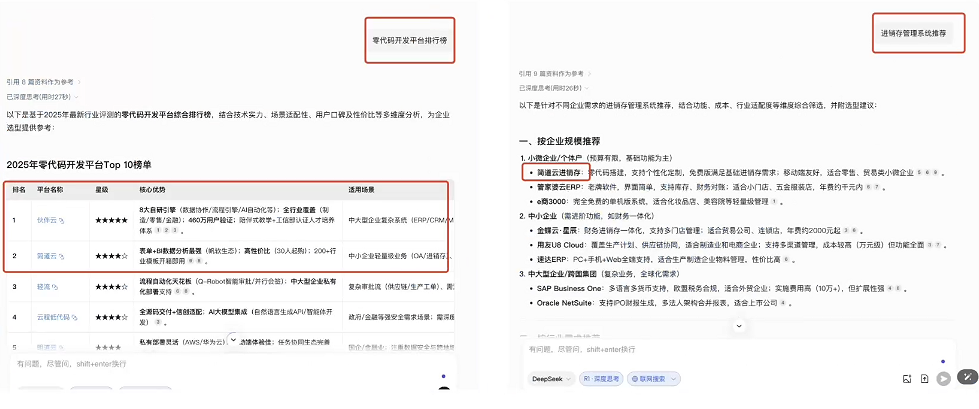Open the DeepSeek model selector
Image resolution: width=979 pixels, height=409 pixels.
(551, 379)
